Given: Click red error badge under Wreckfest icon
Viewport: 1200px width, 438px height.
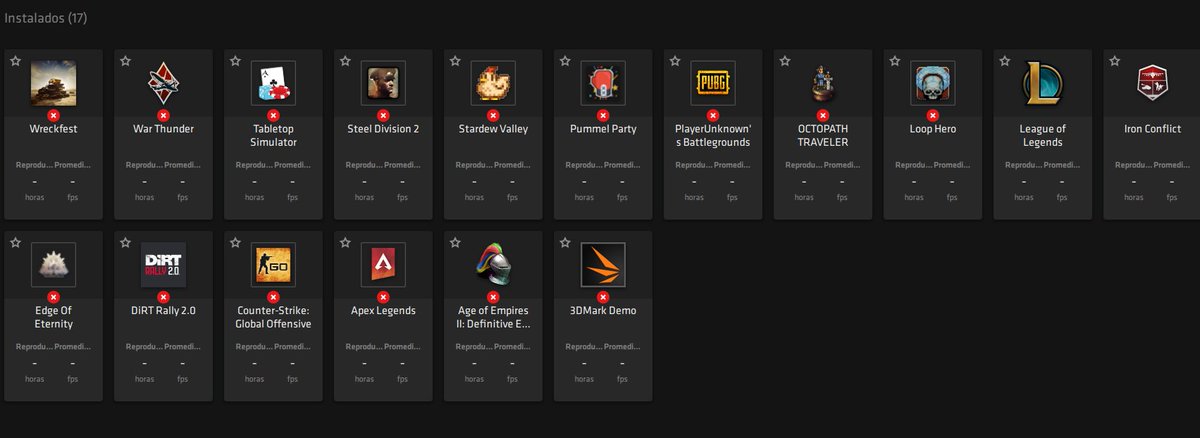Looking at the screenshot, I should point(53,115).
